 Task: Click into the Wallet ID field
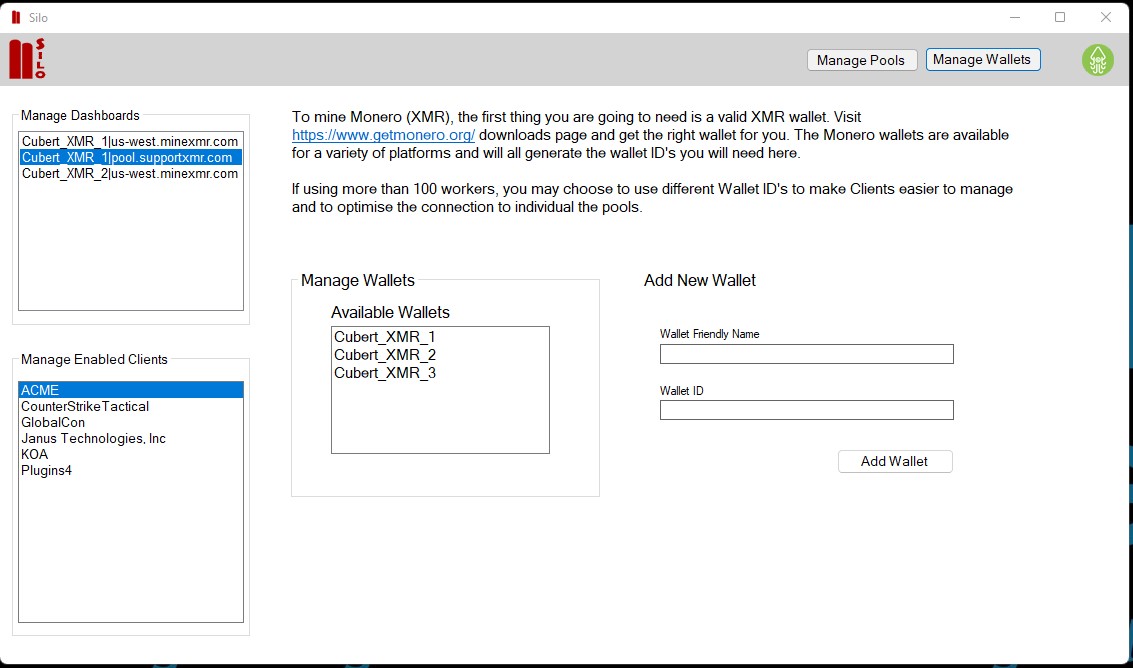806,410
